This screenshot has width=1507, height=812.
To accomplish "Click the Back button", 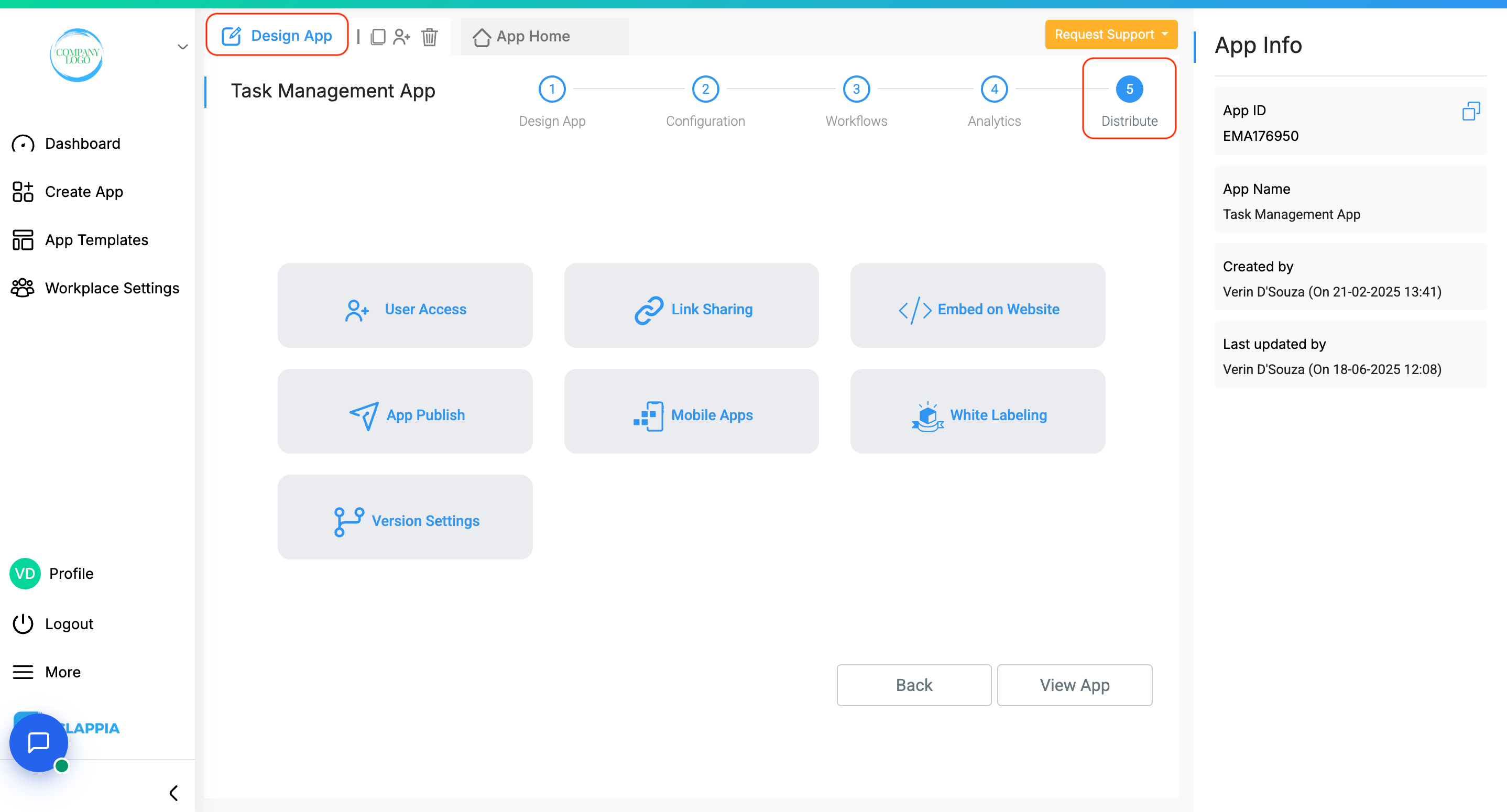I will [914, 685].
